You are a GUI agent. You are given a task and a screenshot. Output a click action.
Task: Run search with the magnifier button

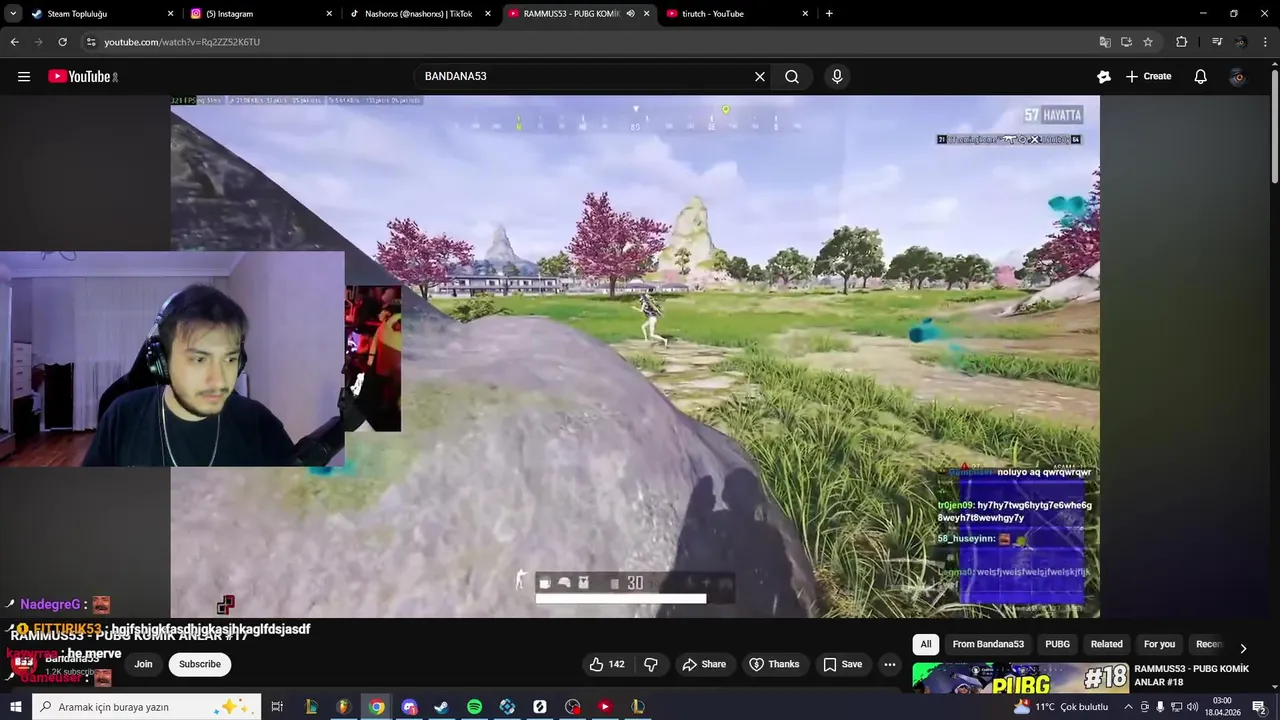[x=792, y=76]
